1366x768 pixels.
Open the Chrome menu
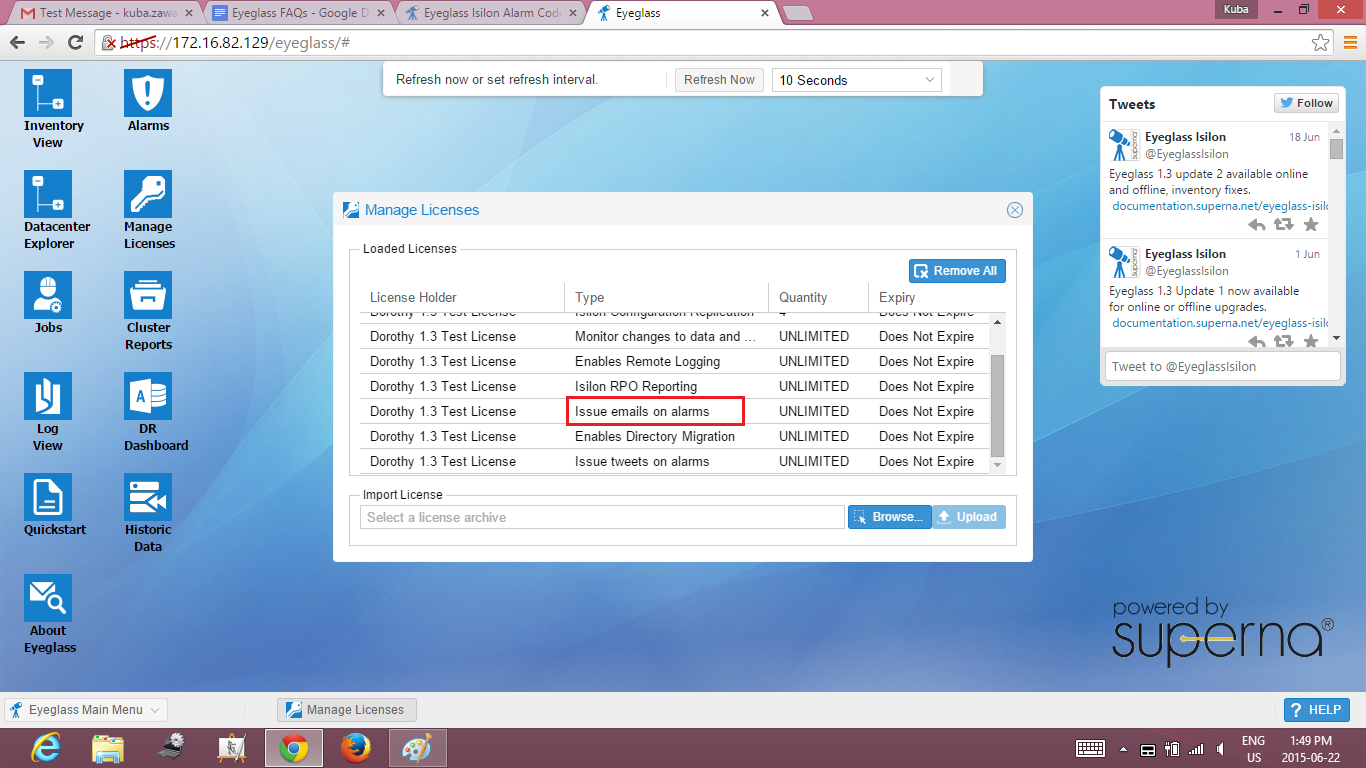pyautogui.click(x=1350, y=43)
